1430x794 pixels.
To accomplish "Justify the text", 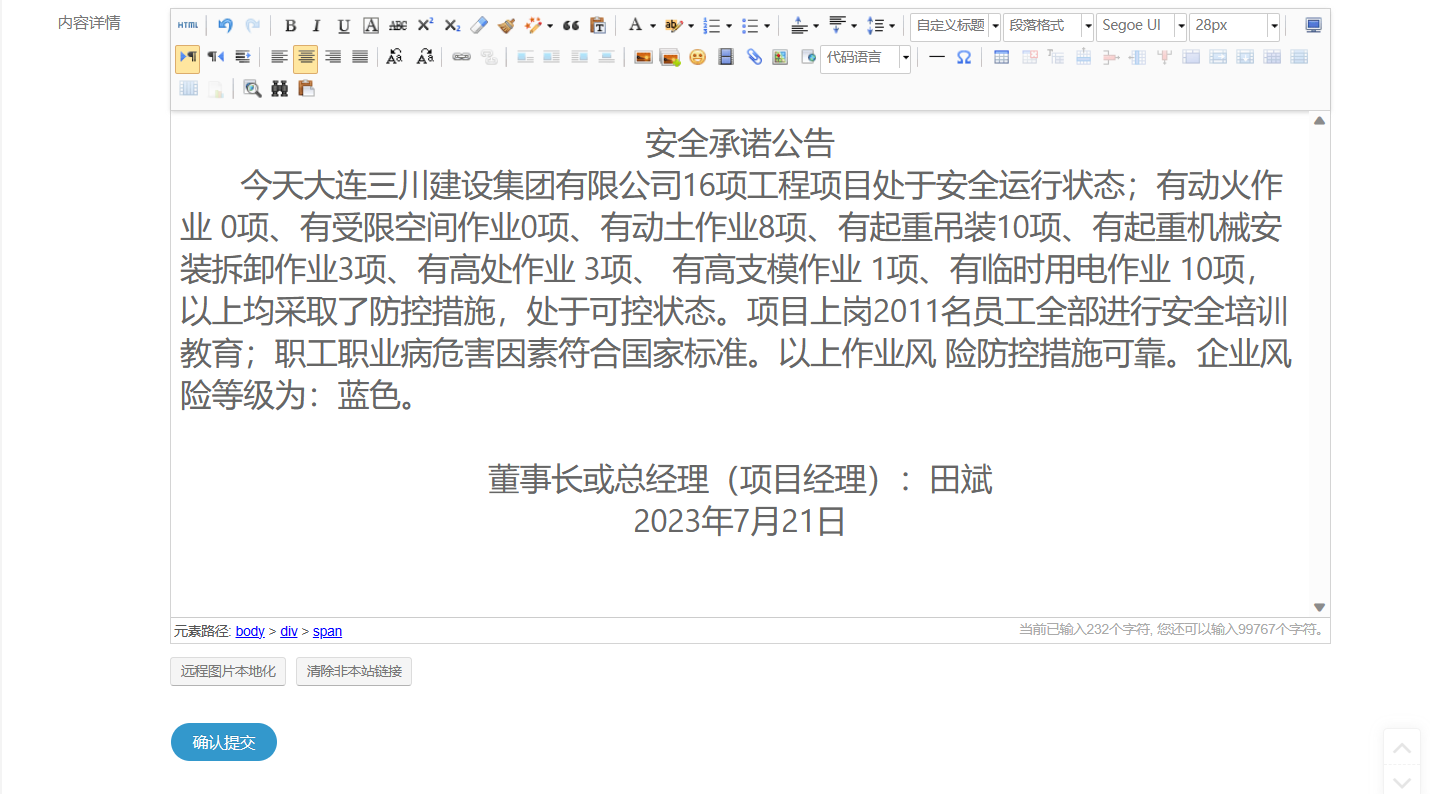I will coord(361,57).
